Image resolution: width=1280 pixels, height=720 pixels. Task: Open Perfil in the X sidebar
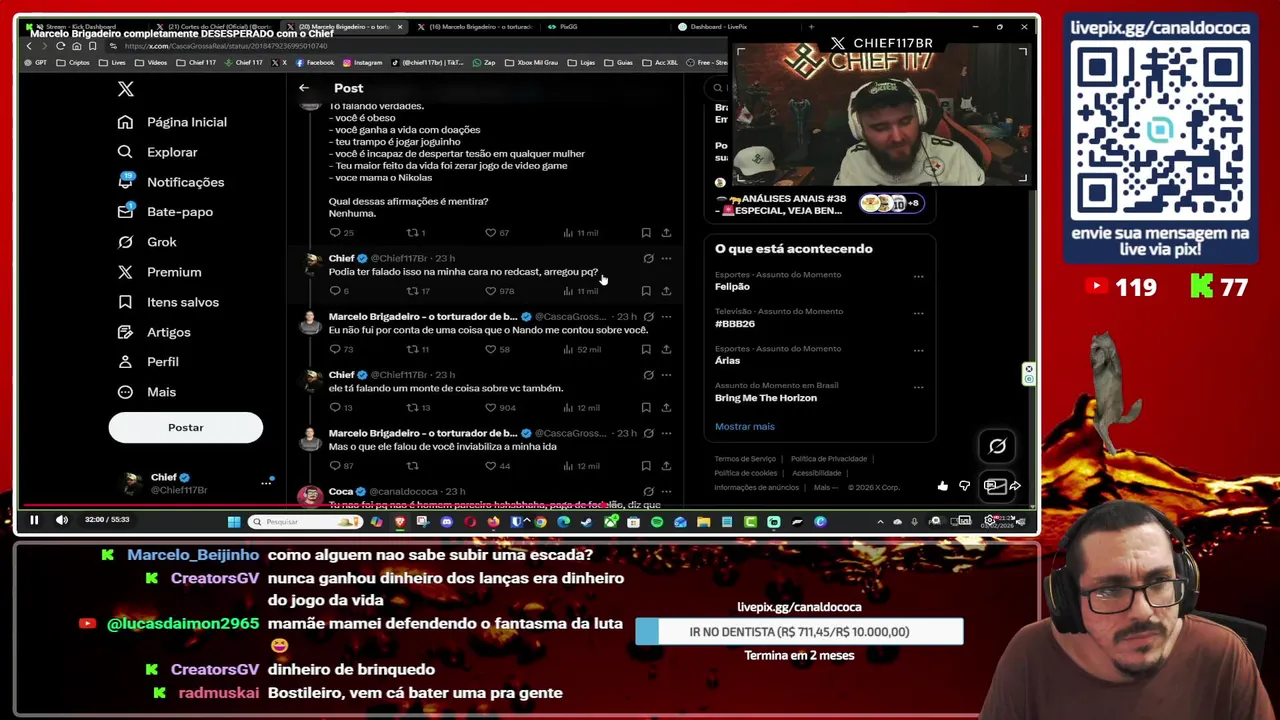point(148,362)
